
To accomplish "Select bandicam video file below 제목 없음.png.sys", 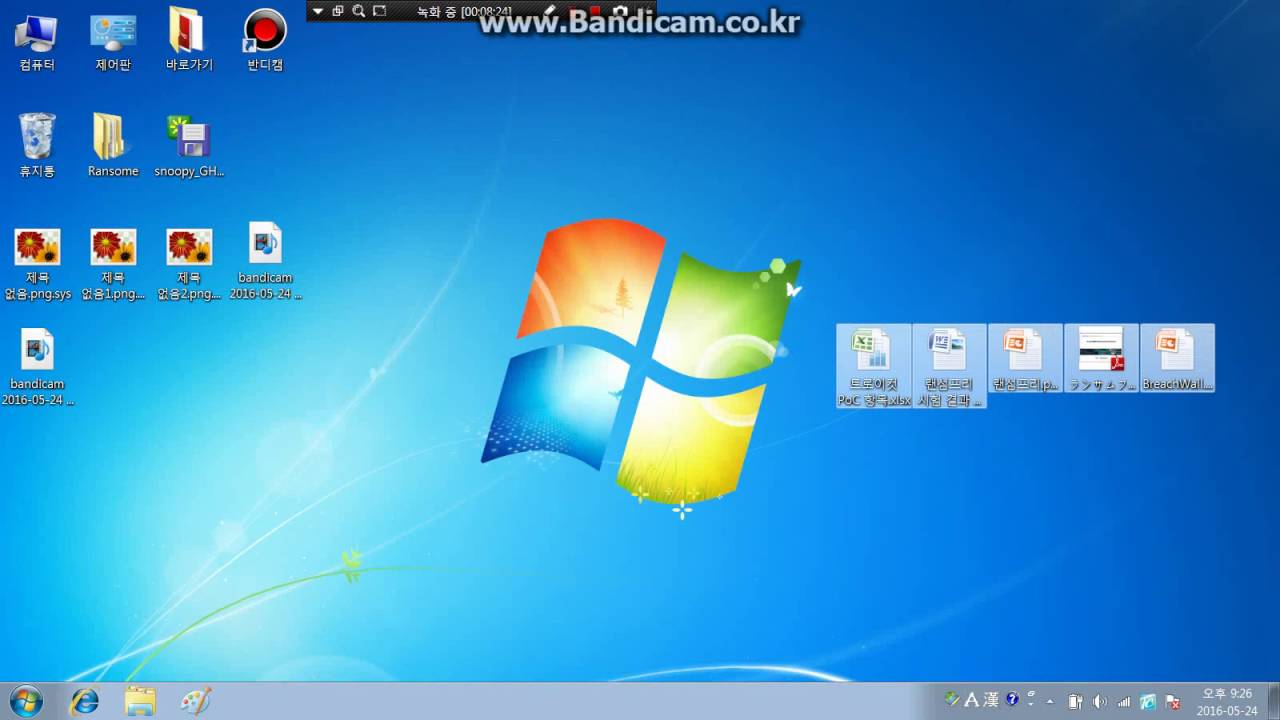I will pyautogui.click(x=37, y=368).
